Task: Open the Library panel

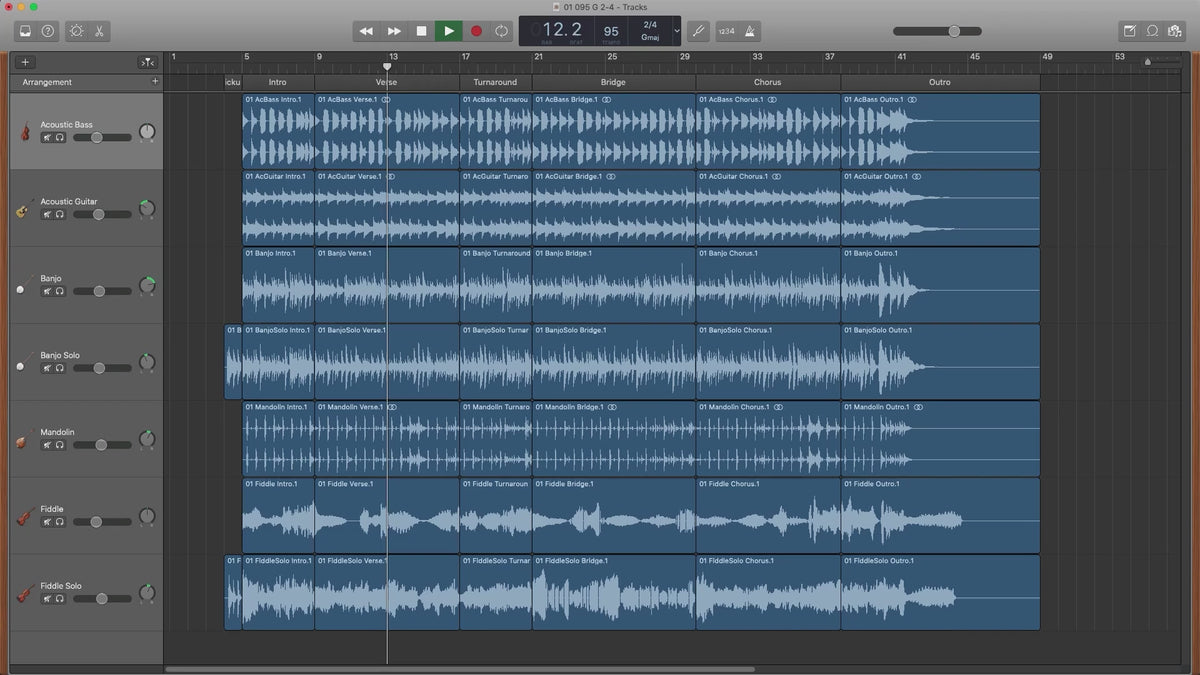Action: 25,31
